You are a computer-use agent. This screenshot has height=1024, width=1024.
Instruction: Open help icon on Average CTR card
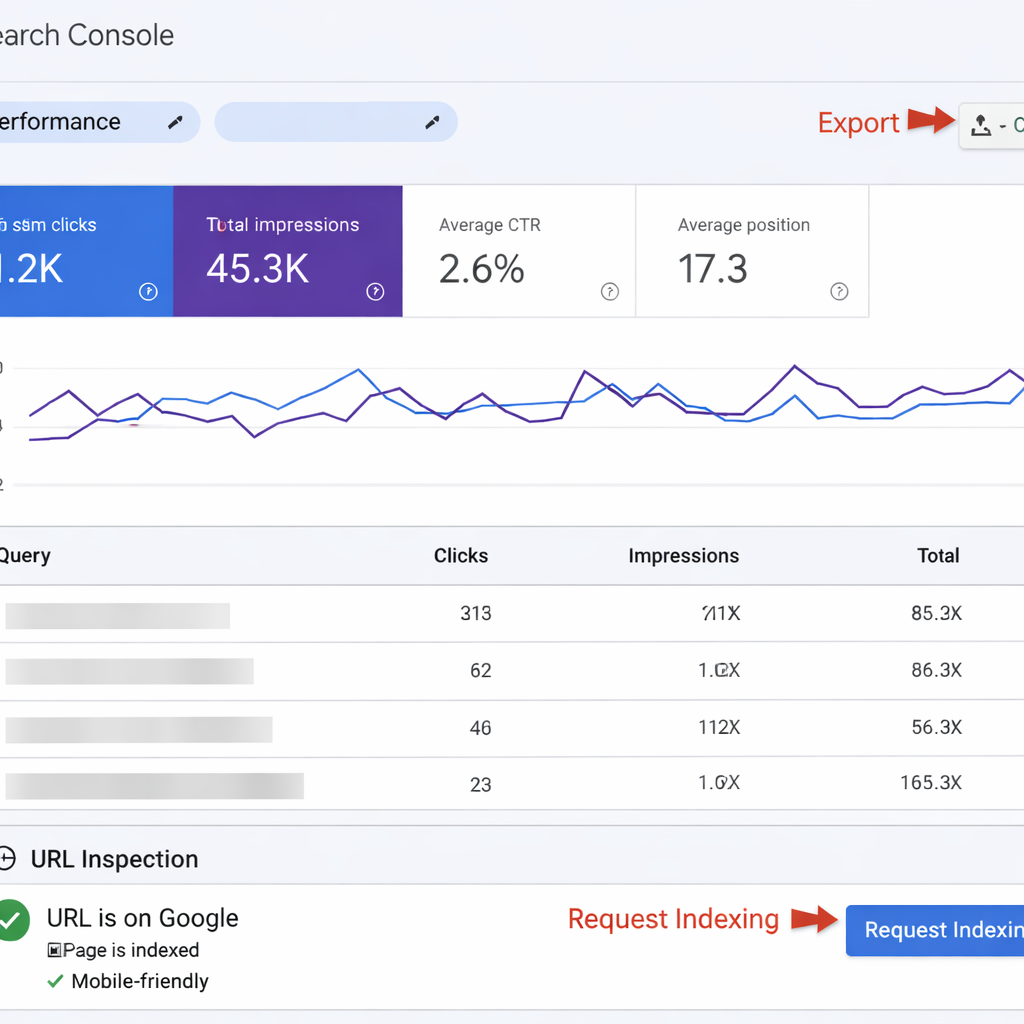609,291
